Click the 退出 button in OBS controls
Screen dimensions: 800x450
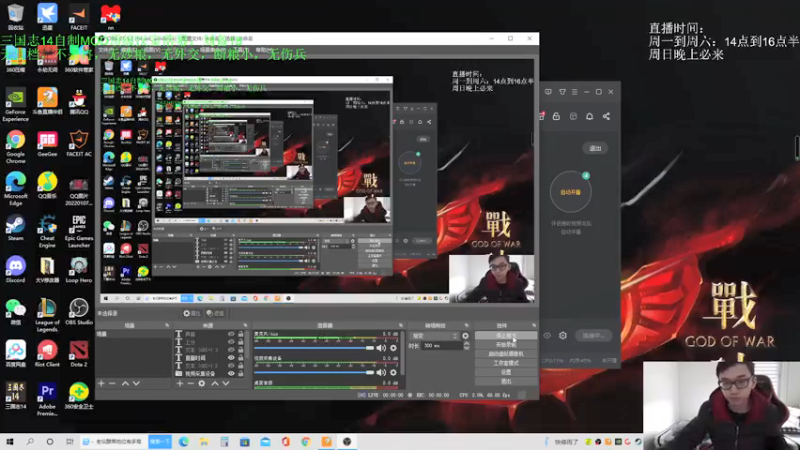(x=506, y=381)
